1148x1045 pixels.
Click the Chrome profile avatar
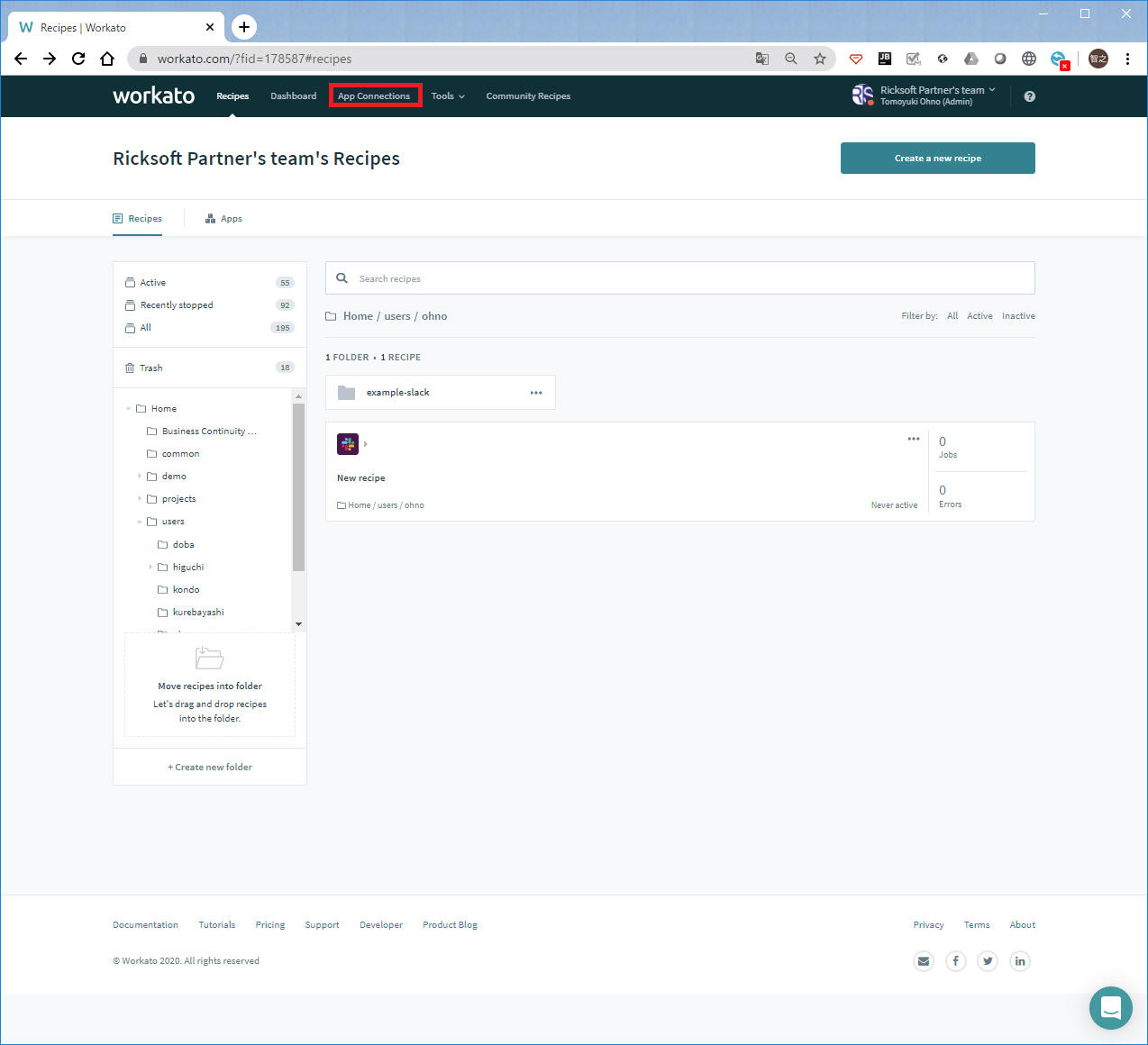coord(1098,59)
